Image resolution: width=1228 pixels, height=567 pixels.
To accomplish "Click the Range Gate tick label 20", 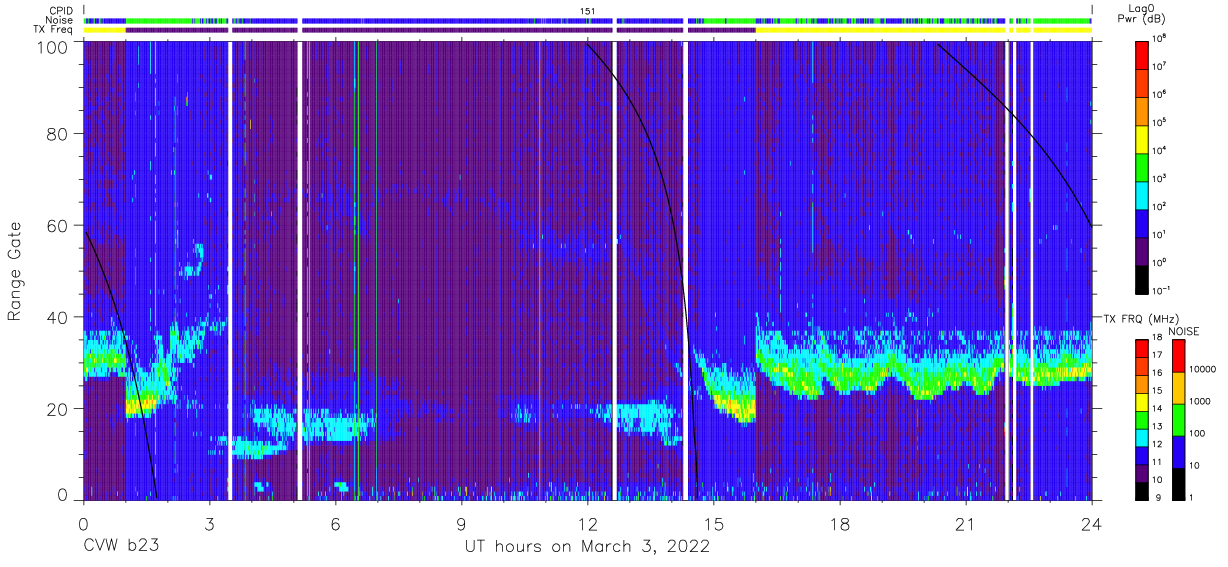I will click(58, 409).
